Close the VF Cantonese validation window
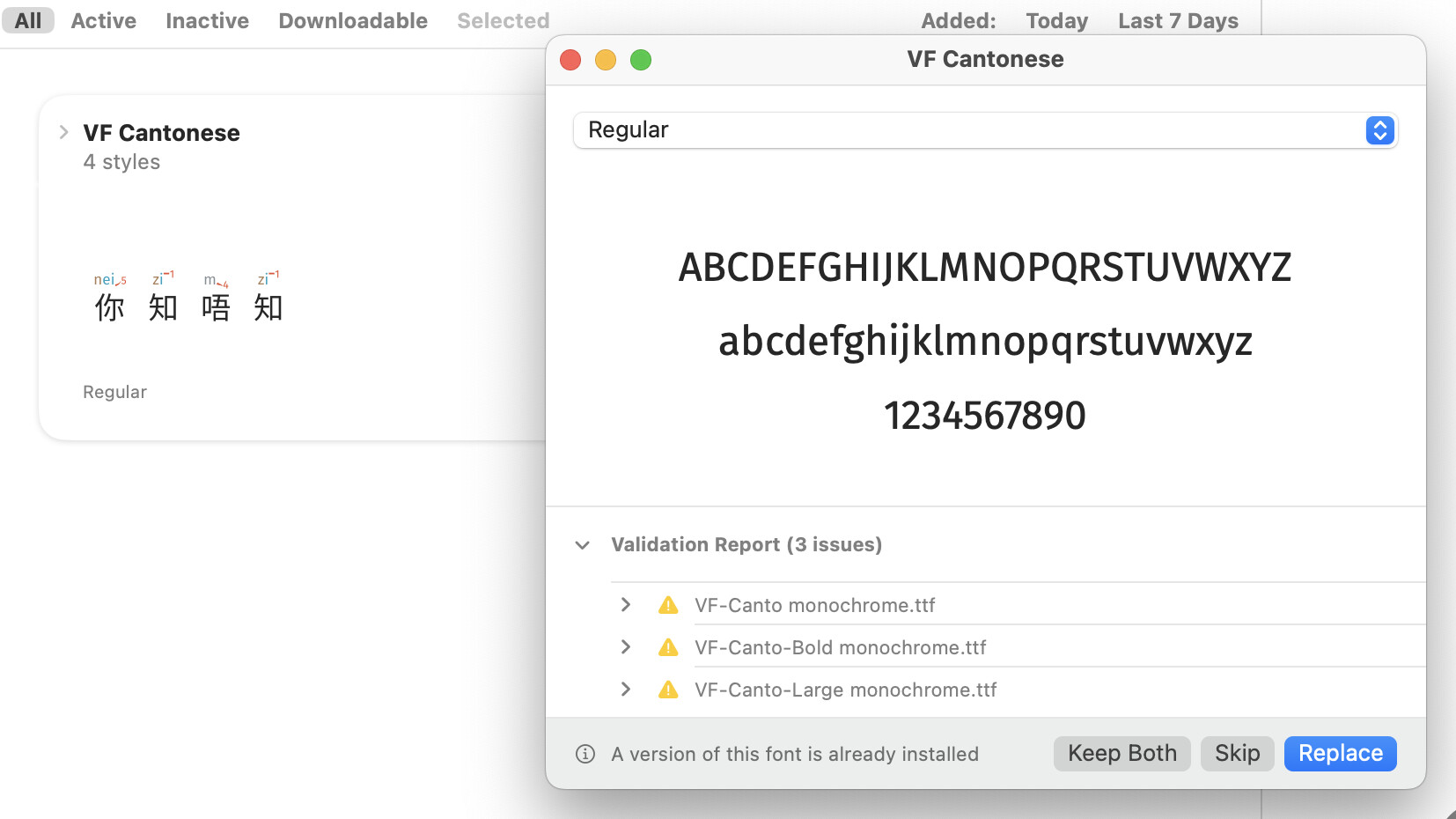Viewport: 1456px width, 819px height. click(570, 60)
